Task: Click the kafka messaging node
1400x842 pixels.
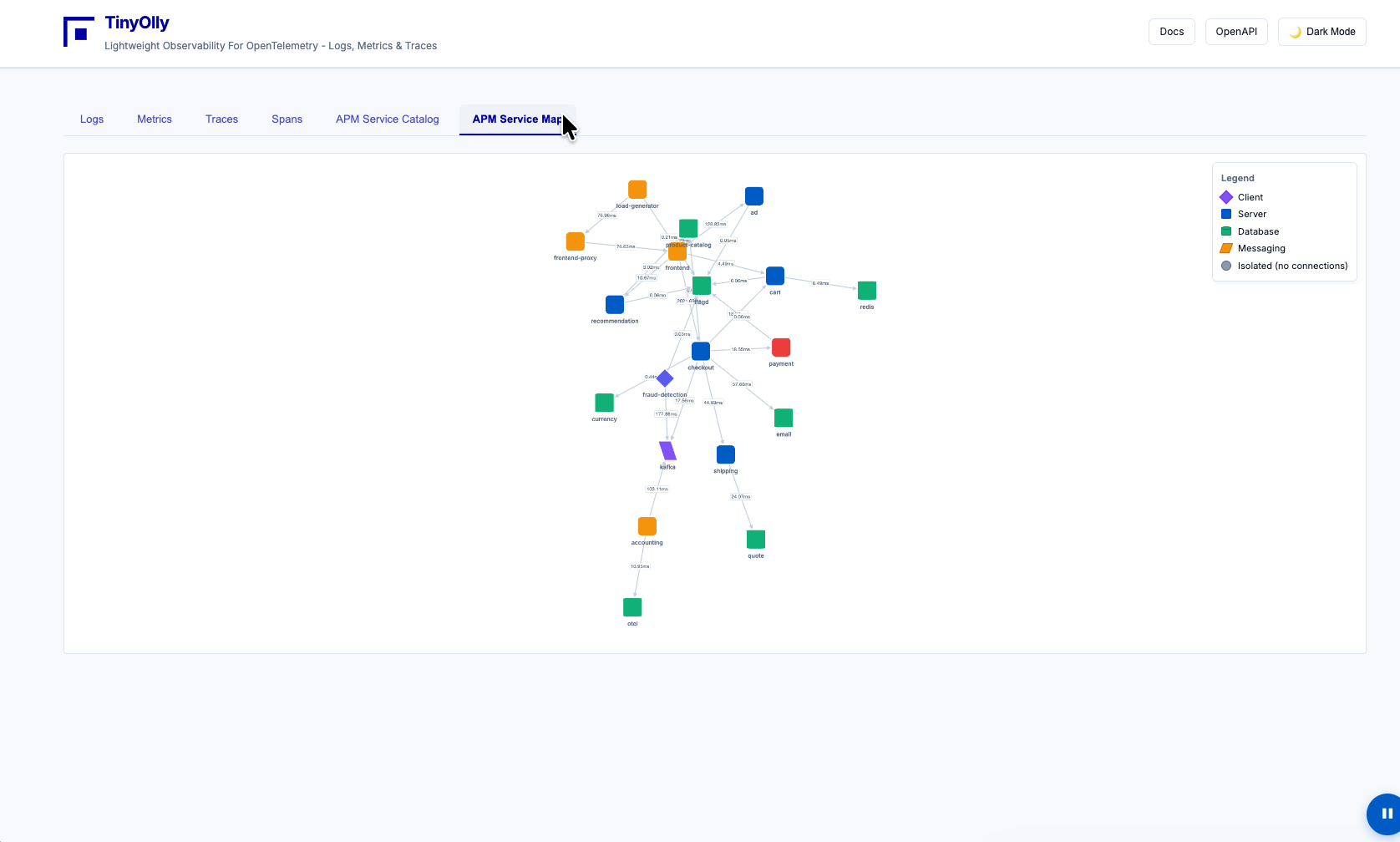Action: 667,451
